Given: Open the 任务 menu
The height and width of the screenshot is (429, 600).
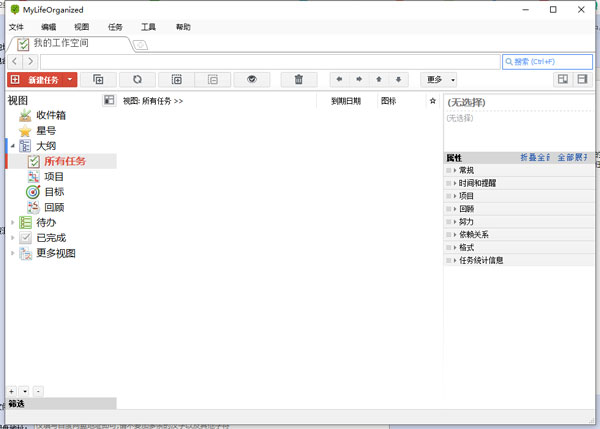Looking at the screenshot, I should [115, 27].
